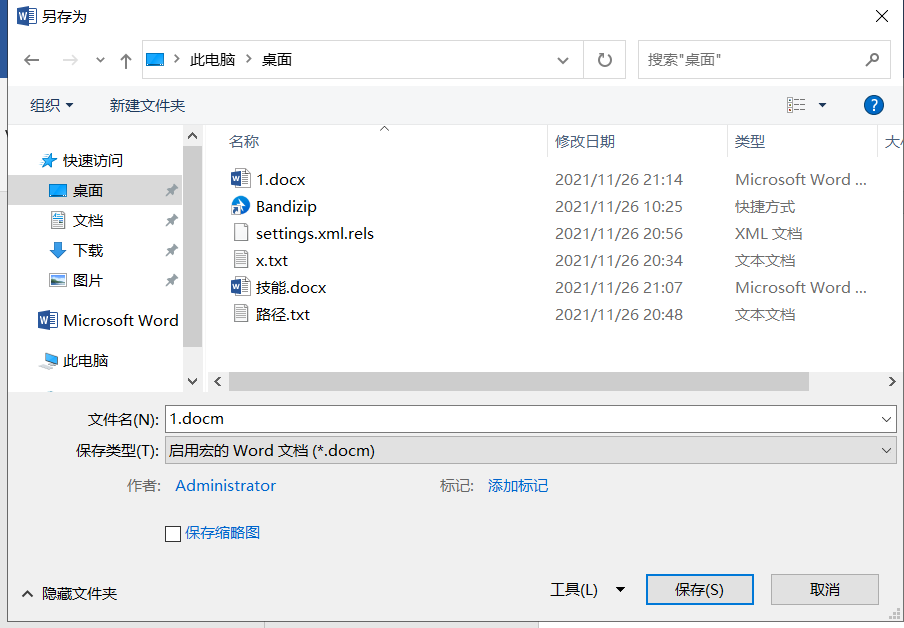Image resolution: width=904 pixels, height=628 pixels.
Task: Expand the file name dropdown arrow
Action: (x=886, y=419)
